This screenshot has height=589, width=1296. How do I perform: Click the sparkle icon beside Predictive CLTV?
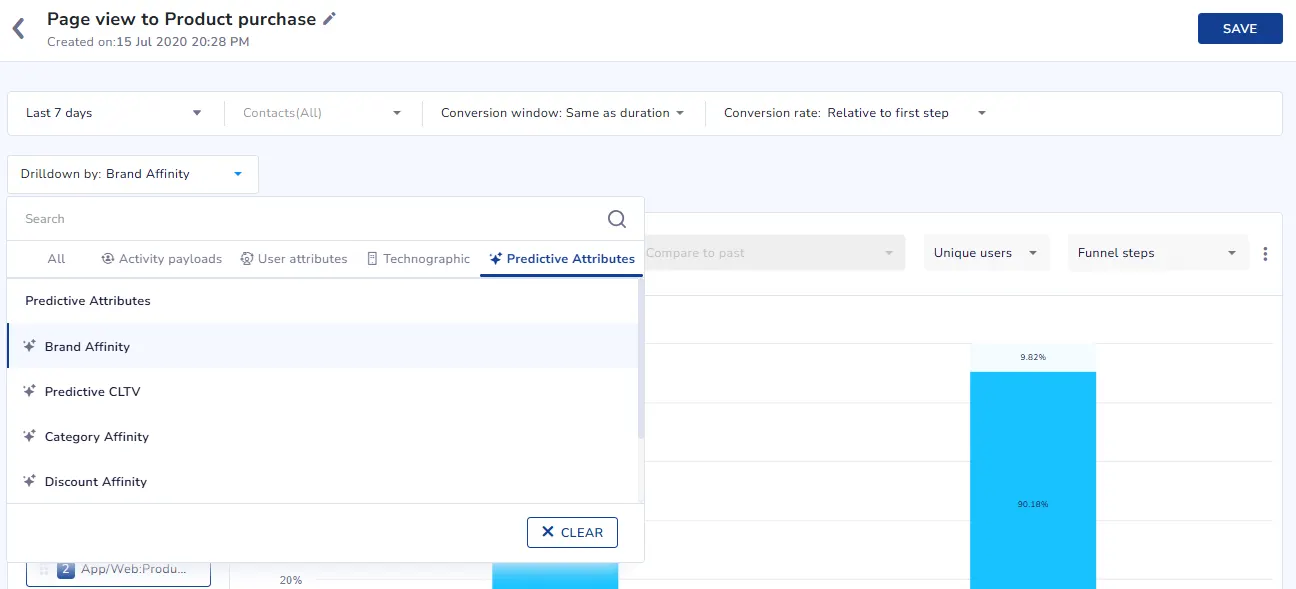(x=30, y=391)
